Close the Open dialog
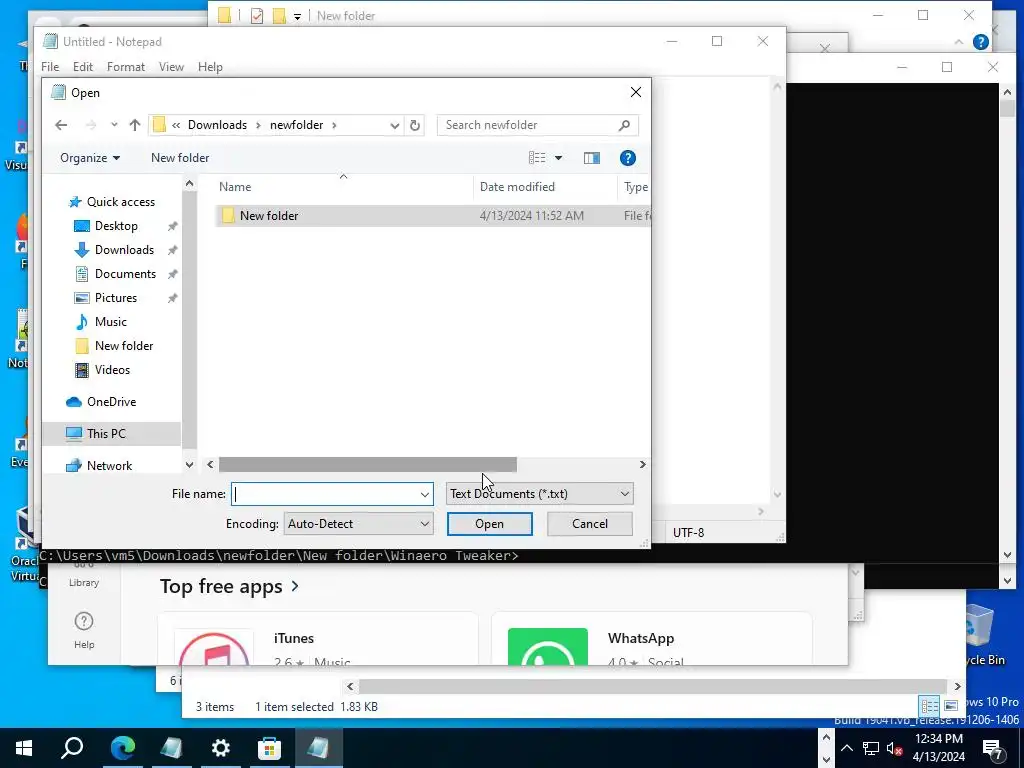The height and width of the screenshot is (768, 1024). pyautogui.click(x=635, y=92)
